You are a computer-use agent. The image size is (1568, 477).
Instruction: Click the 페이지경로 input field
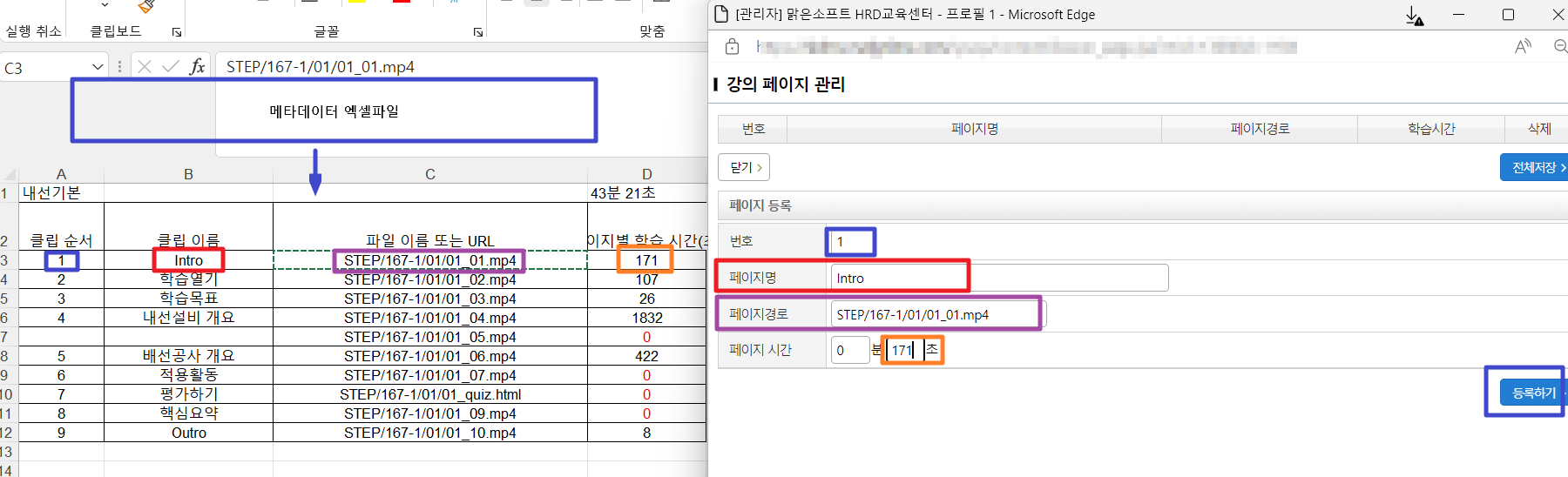coord(937,314)
